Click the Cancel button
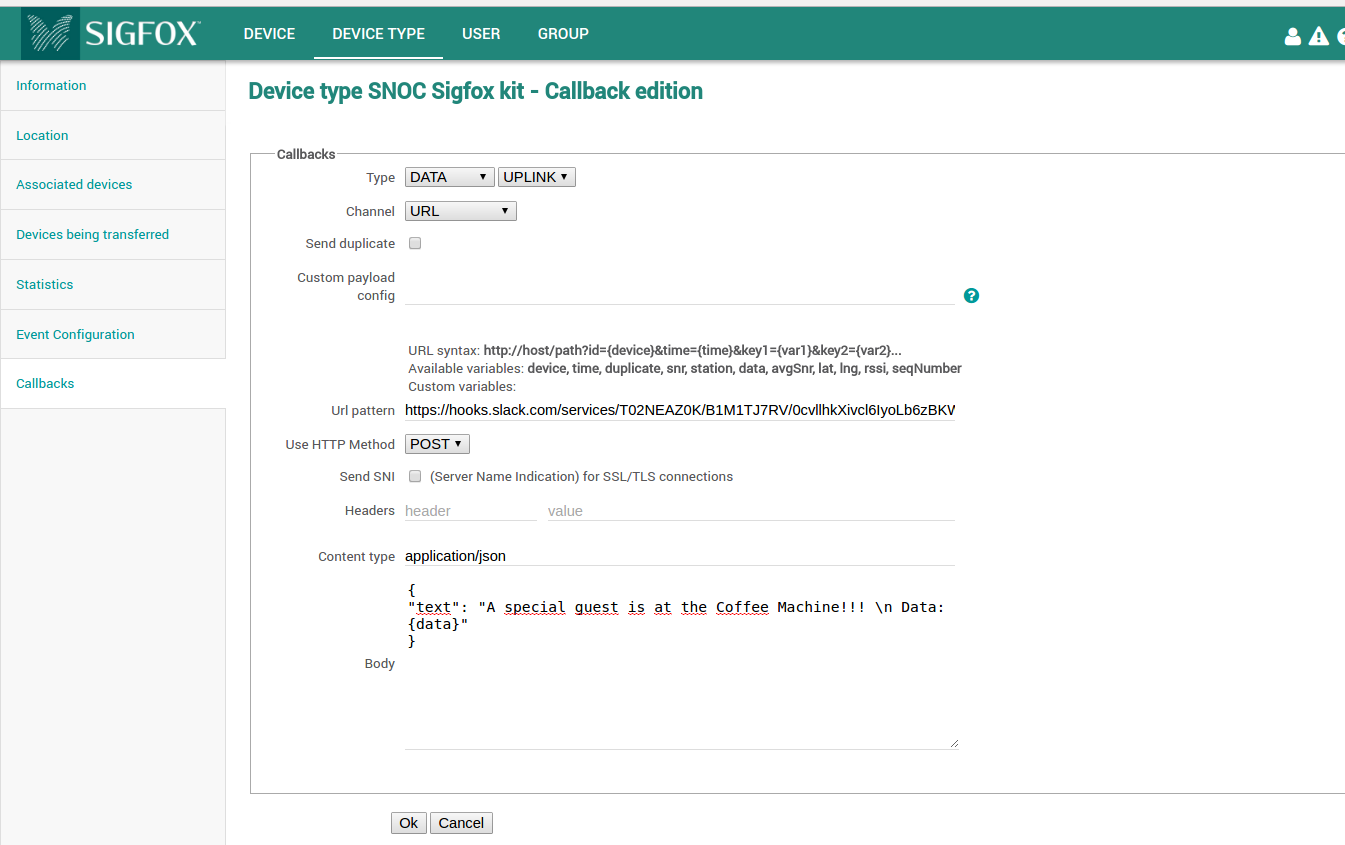1345x845 pixels. coord(461,823)
